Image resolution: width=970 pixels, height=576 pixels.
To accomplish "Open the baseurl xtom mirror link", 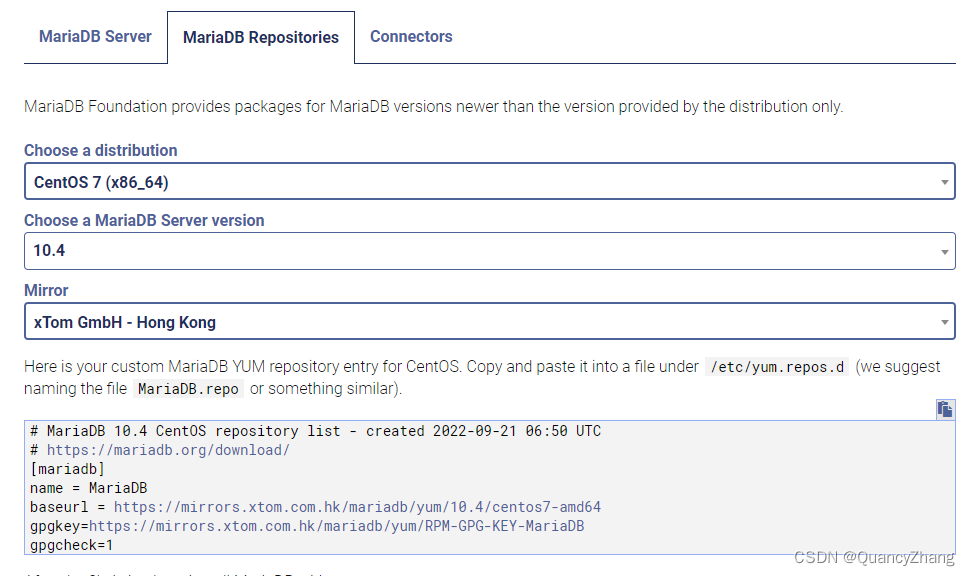I will (358, 506).
